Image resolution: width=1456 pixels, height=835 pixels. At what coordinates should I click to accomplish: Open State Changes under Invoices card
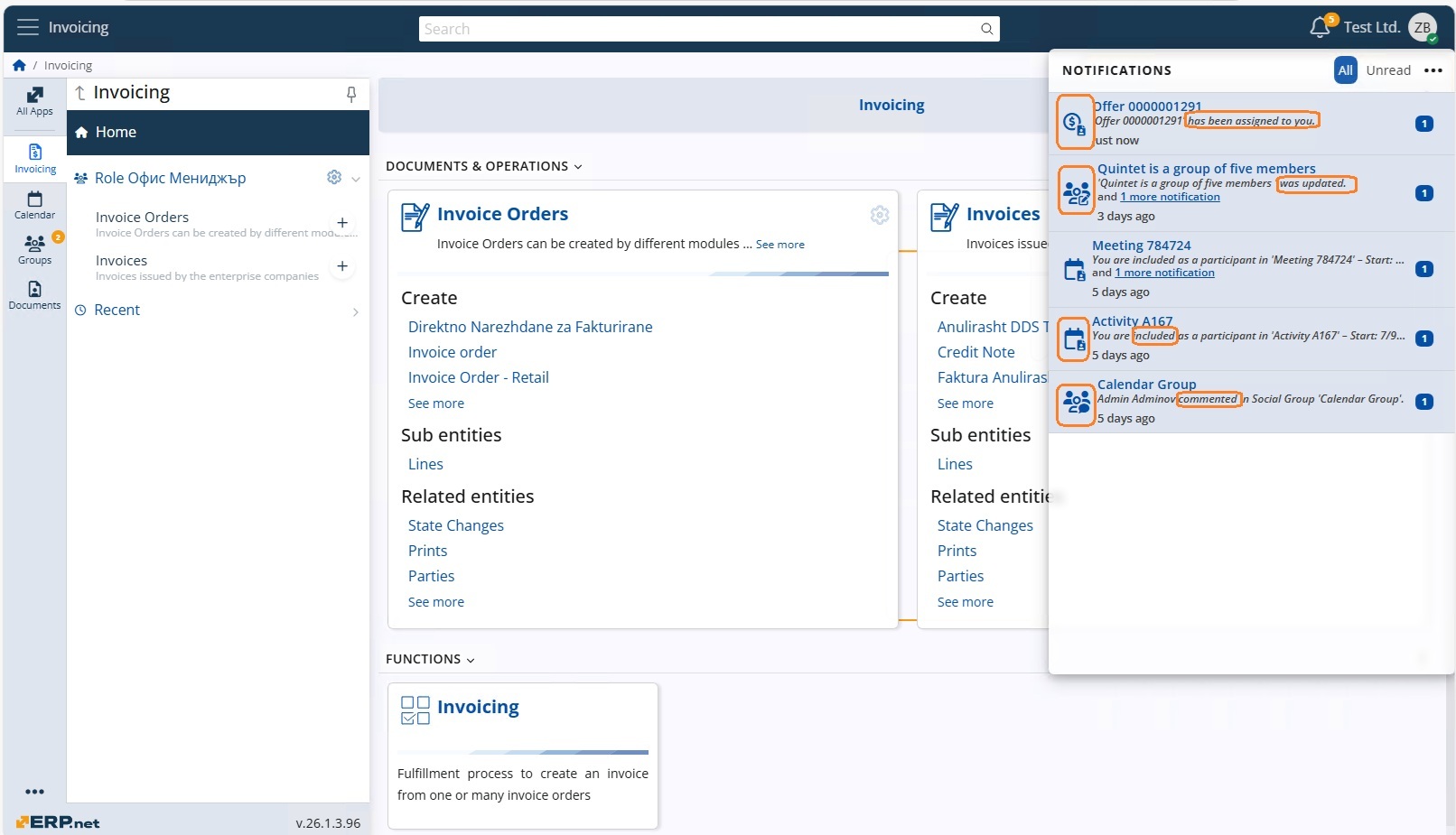pos(985,525)
